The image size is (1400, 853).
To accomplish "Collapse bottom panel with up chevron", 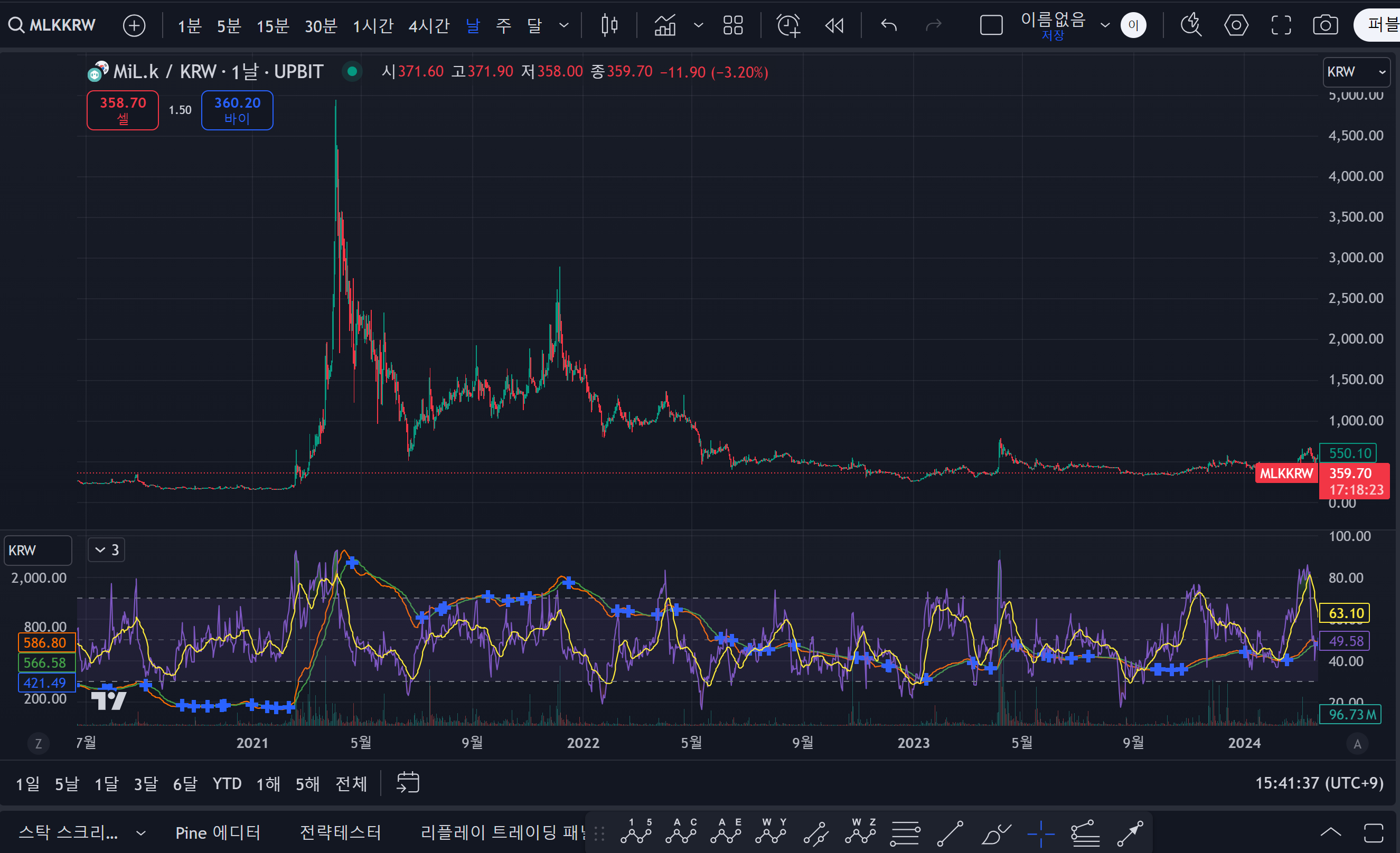I will [1331, 832].
